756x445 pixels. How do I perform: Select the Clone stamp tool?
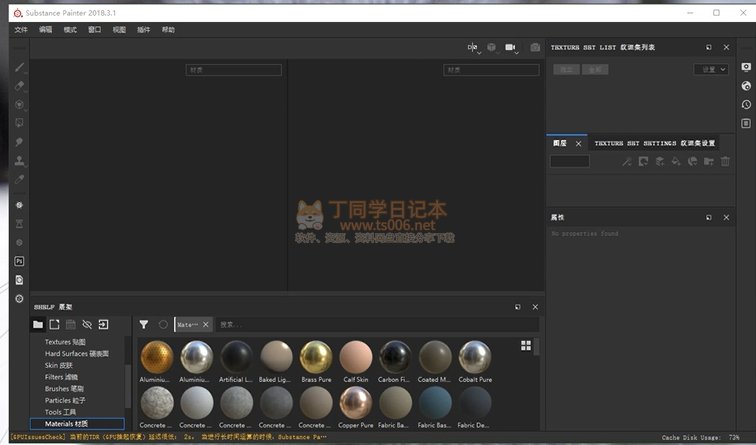coord(19,160)
